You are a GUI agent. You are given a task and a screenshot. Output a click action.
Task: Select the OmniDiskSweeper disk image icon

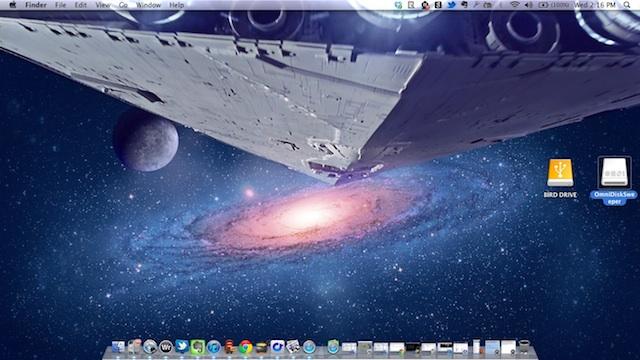(614, 180)
